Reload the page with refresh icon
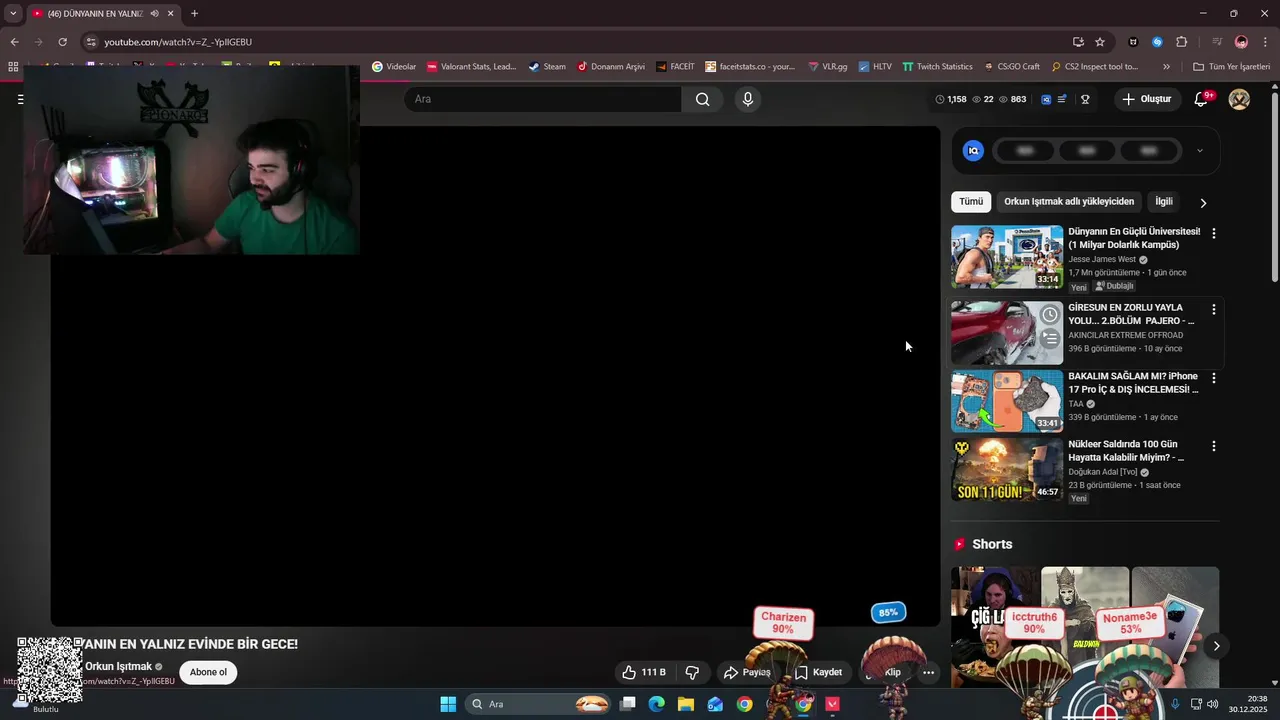The image size is (1280, 720). tap(62, 42)
